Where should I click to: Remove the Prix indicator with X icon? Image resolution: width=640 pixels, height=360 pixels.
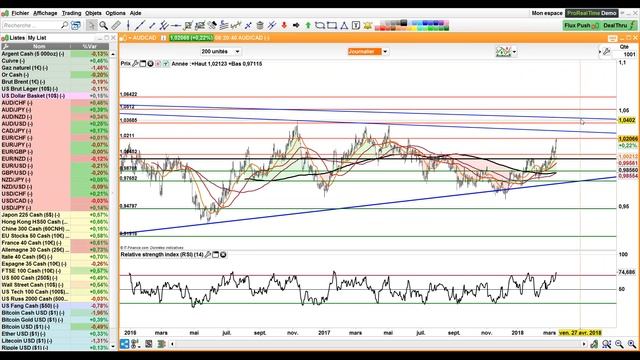[150, 64]
